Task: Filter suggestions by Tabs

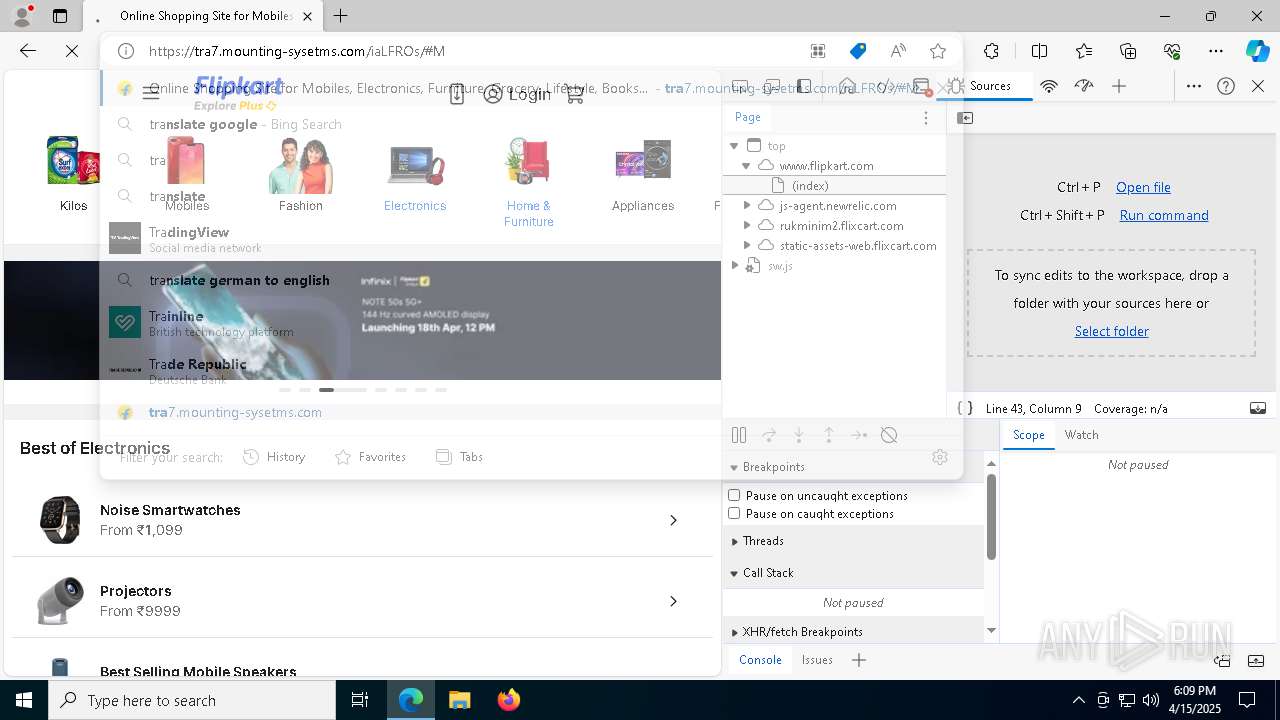Action: click(x=460, y=457)
